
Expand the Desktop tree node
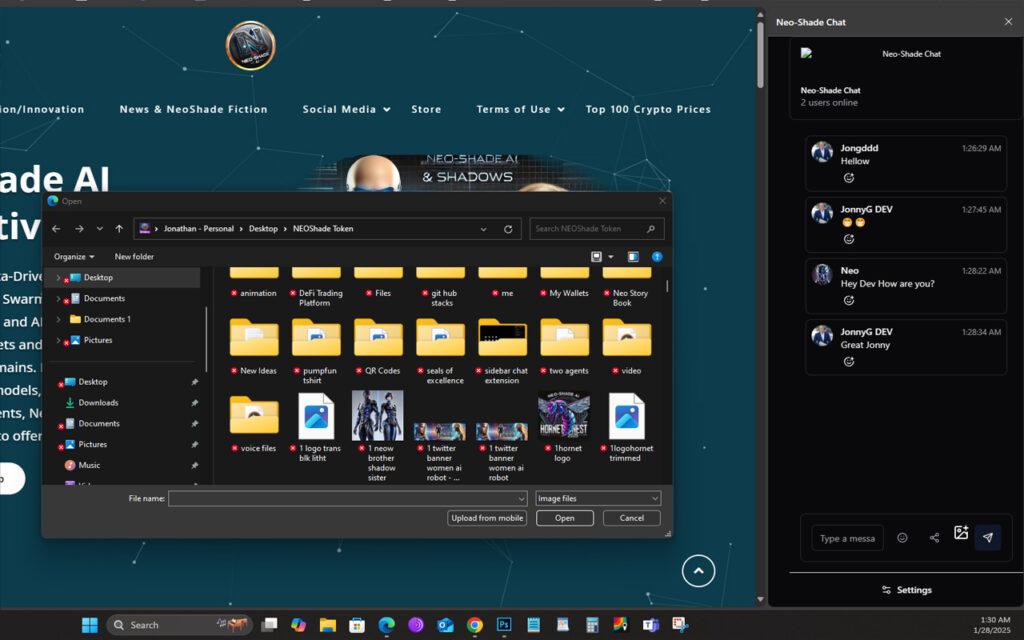click(57, 278)
